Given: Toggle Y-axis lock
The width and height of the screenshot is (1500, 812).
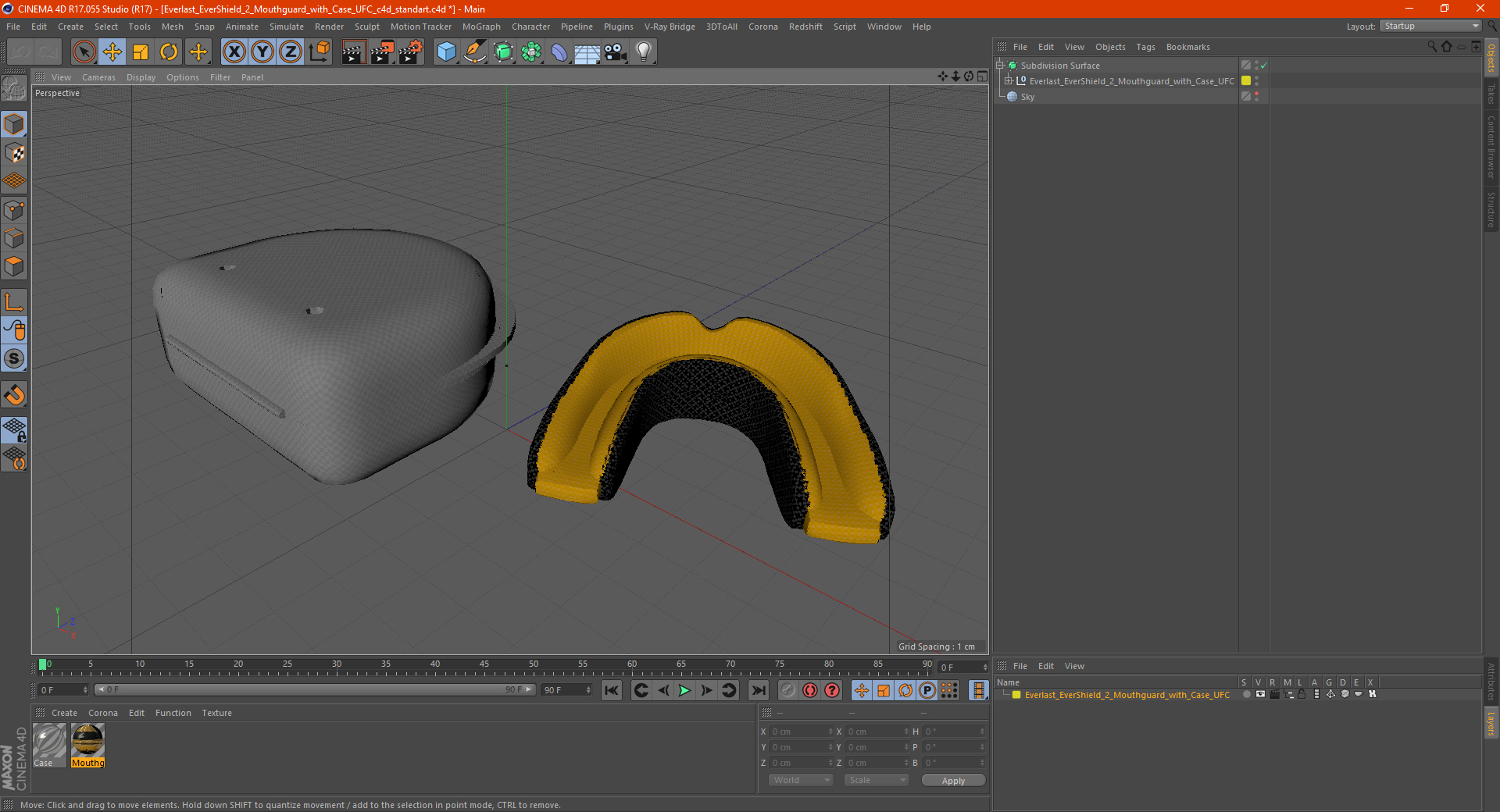Looking at the screenshot, I should point(262,52).
